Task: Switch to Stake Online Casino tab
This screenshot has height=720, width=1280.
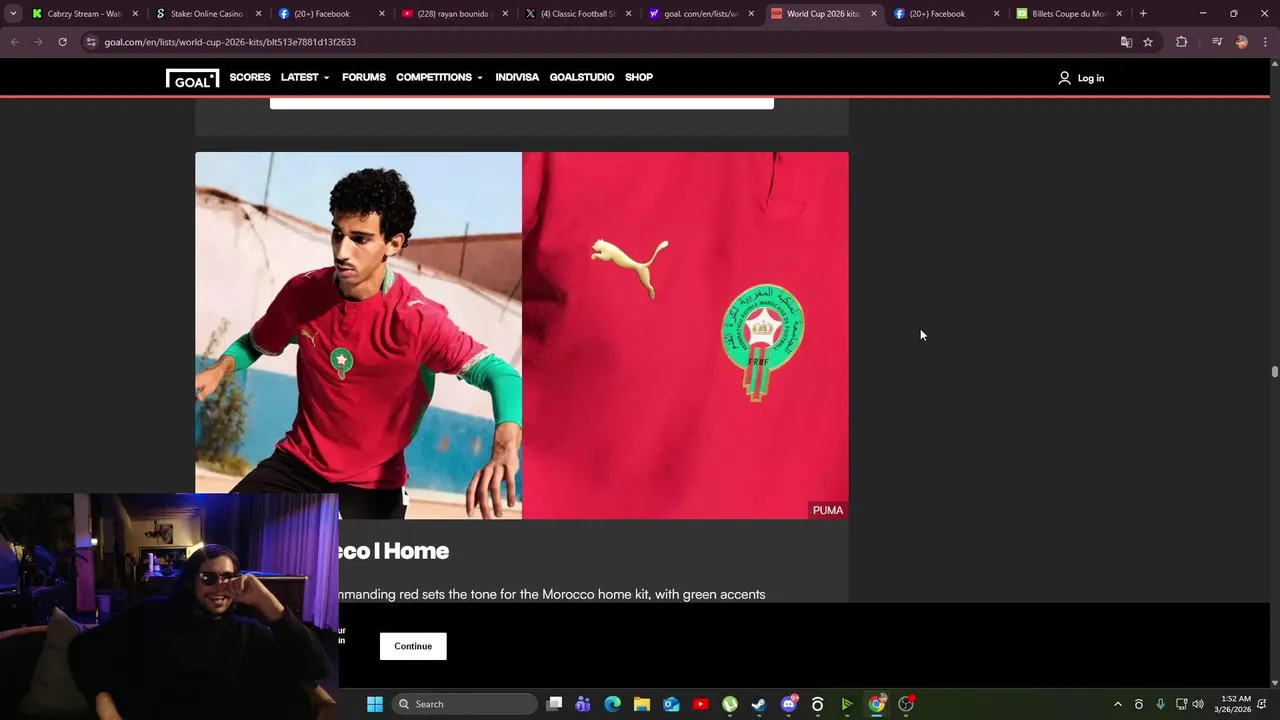Action: [x=207, y=14]
